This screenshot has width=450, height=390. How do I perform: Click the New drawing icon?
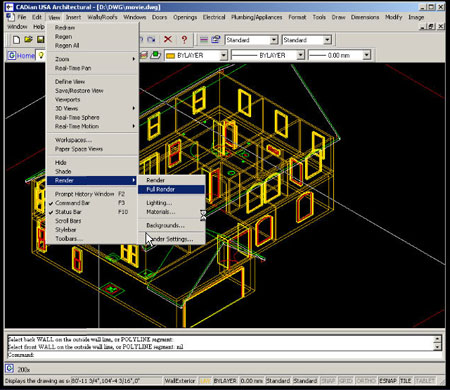pyautogui.click(x=16, y=40)
